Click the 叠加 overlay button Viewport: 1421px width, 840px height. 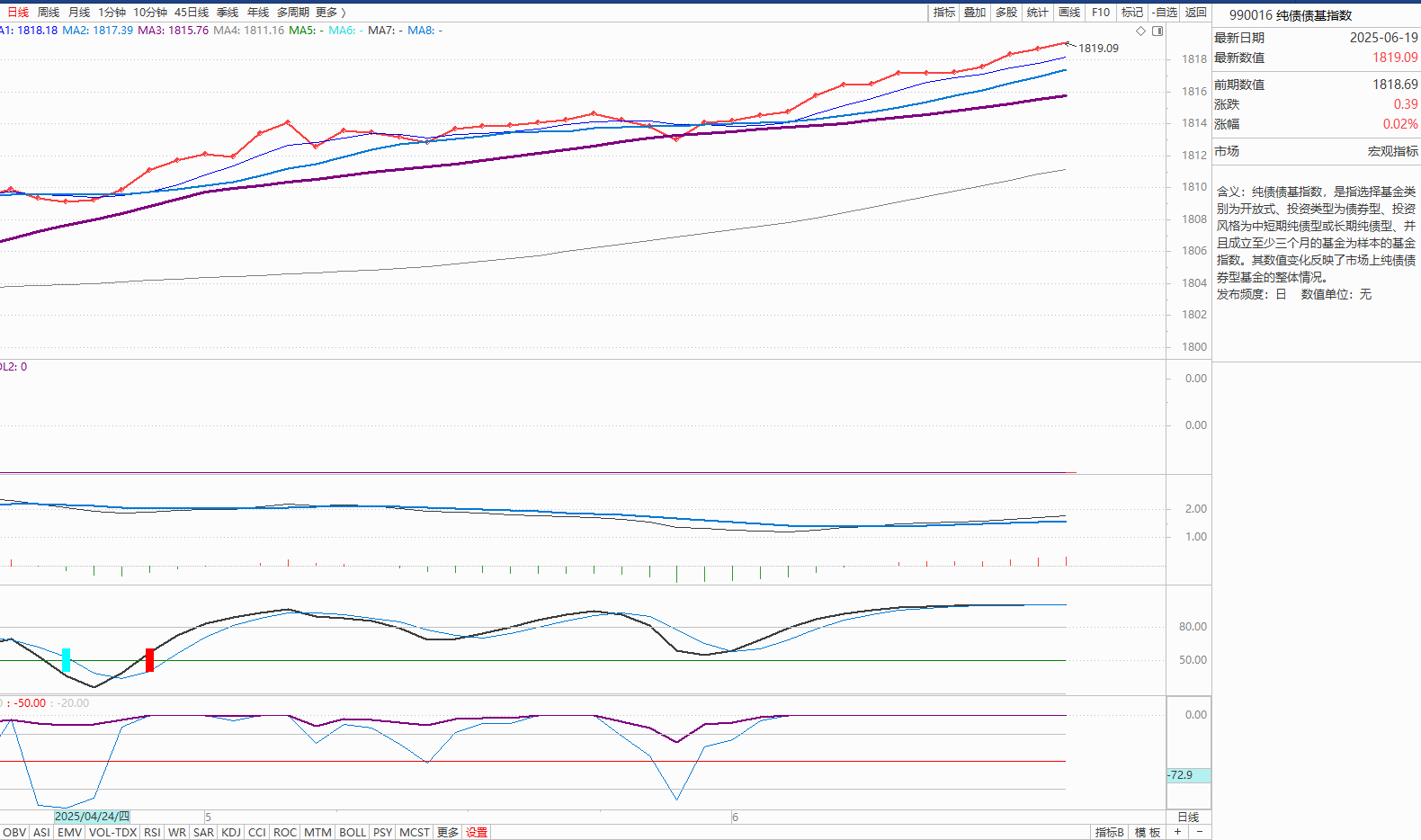[975, 13]
